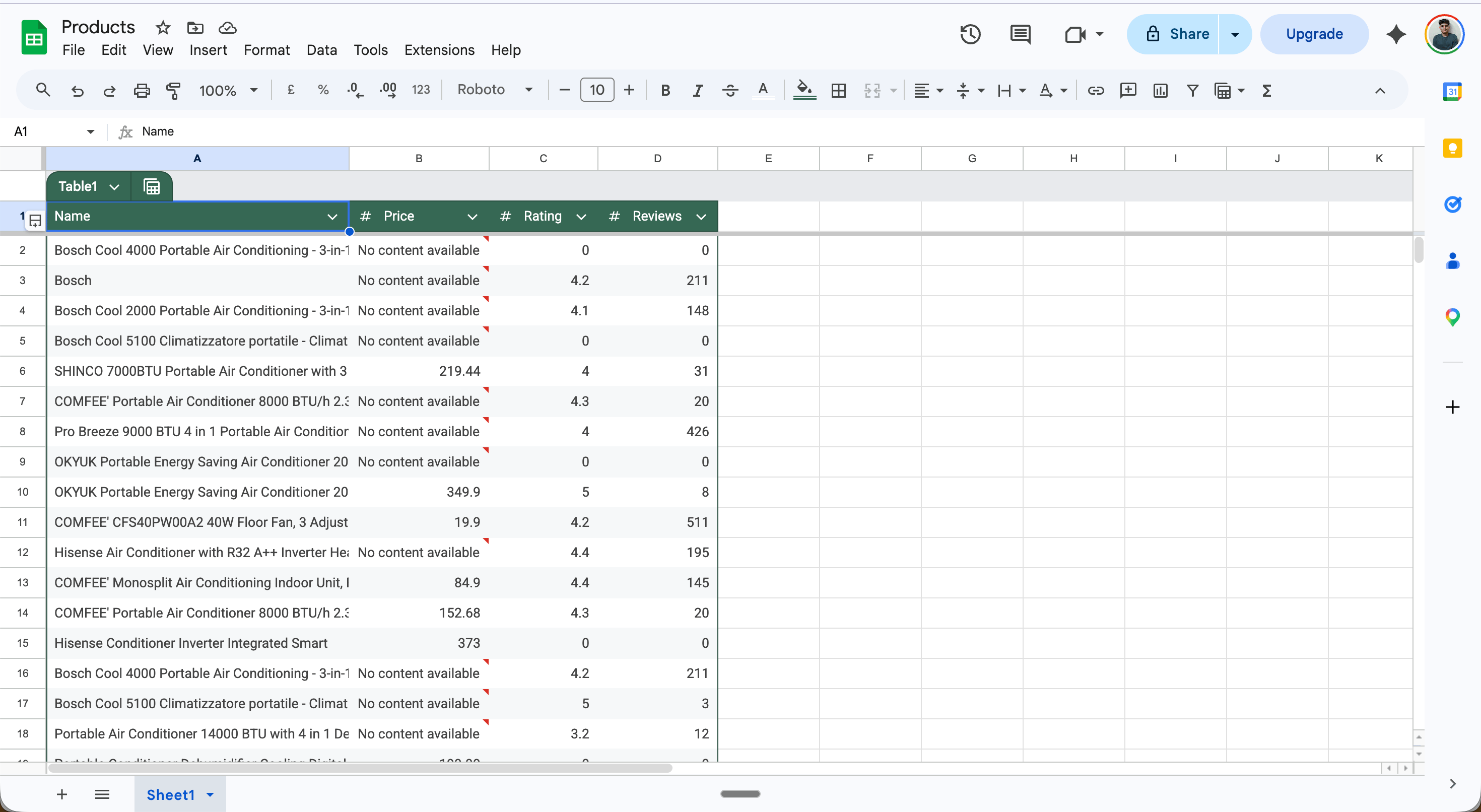Open Google Calendar side panel
1481x812 pixels.
[x=1452, y=91]
